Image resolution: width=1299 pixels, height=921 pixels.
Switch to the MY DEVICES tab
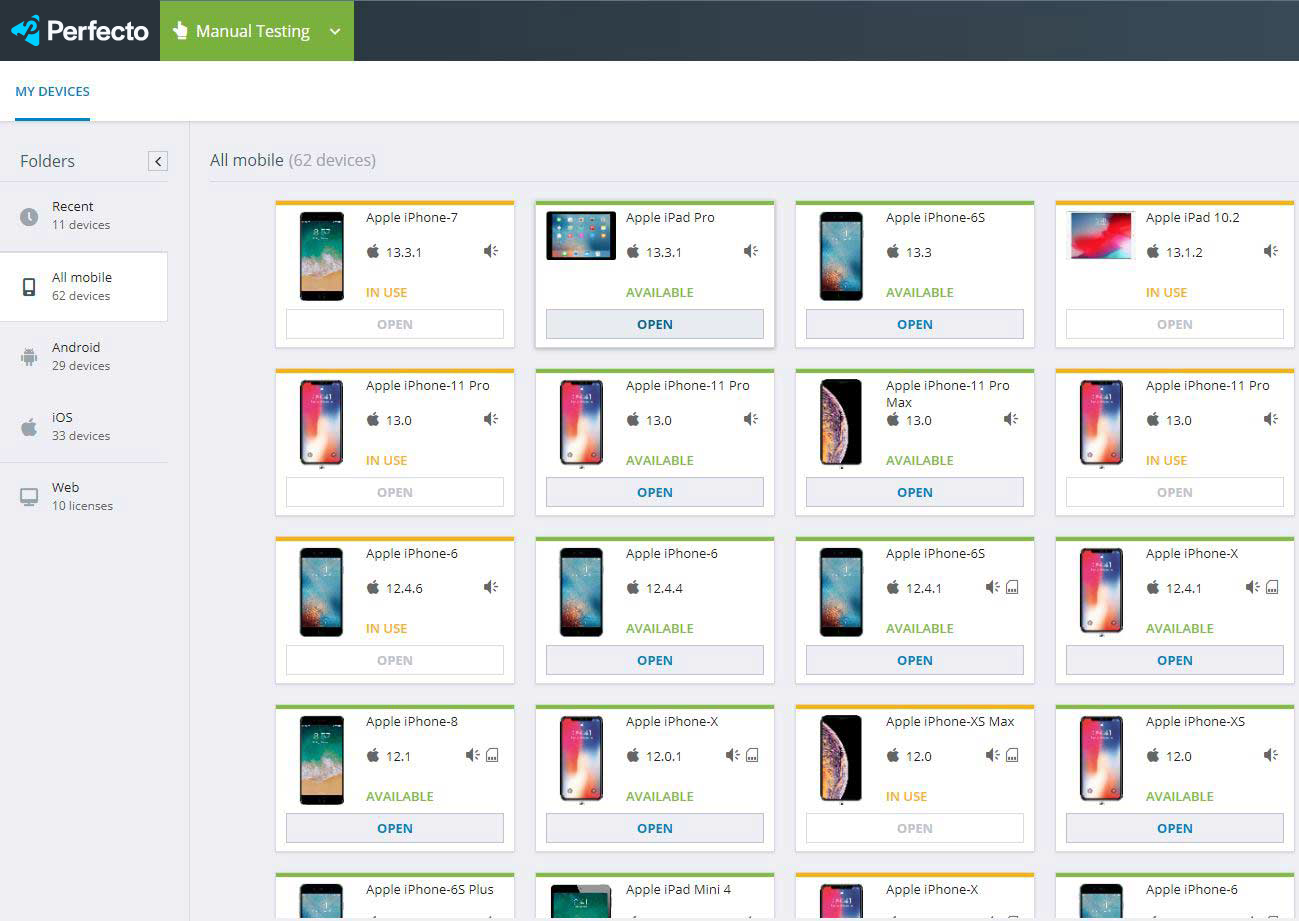(x=52, y=91)
